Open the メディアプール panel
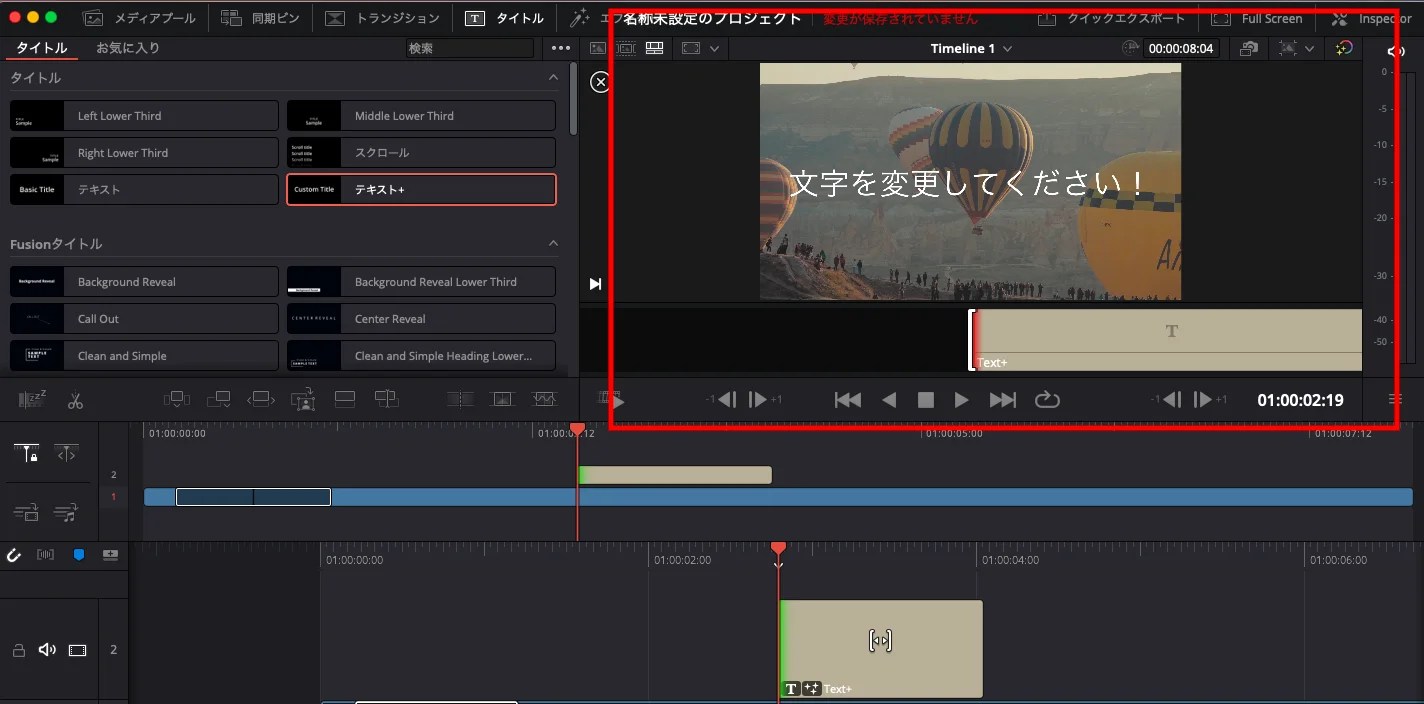 139,18
